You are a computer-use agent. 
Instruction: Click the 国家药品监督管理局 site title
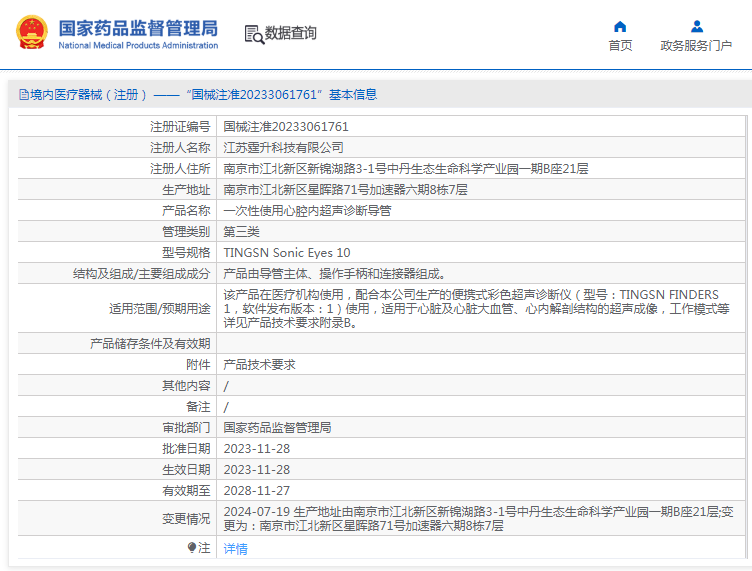tap(138, 28)
